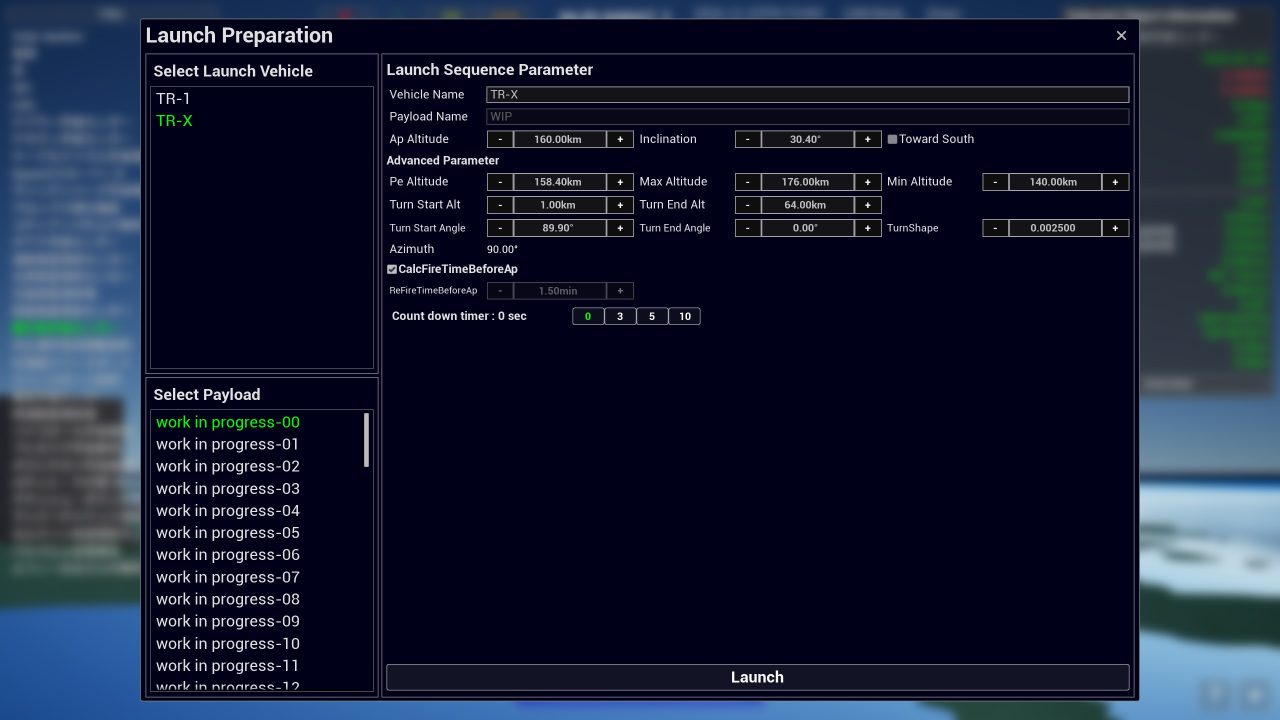Set countdown timer to 10 seconds
This screenshot has height=720, width=1280.
tap(684, 316)
